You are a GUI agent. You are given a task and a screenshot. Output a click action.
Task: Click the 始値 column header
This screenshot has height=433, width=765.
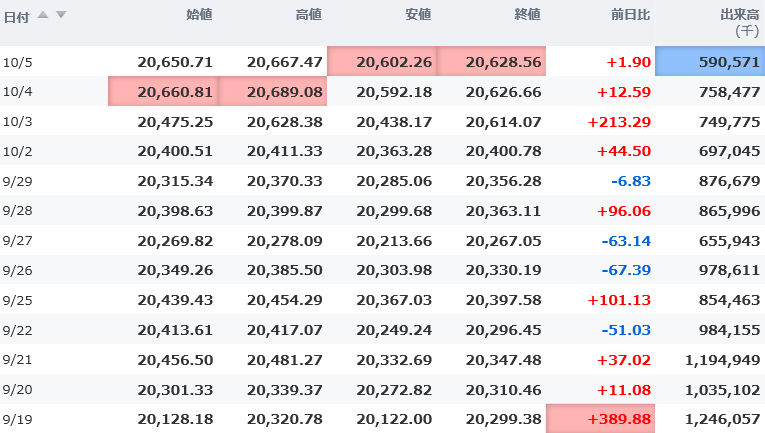pos(199,15)
